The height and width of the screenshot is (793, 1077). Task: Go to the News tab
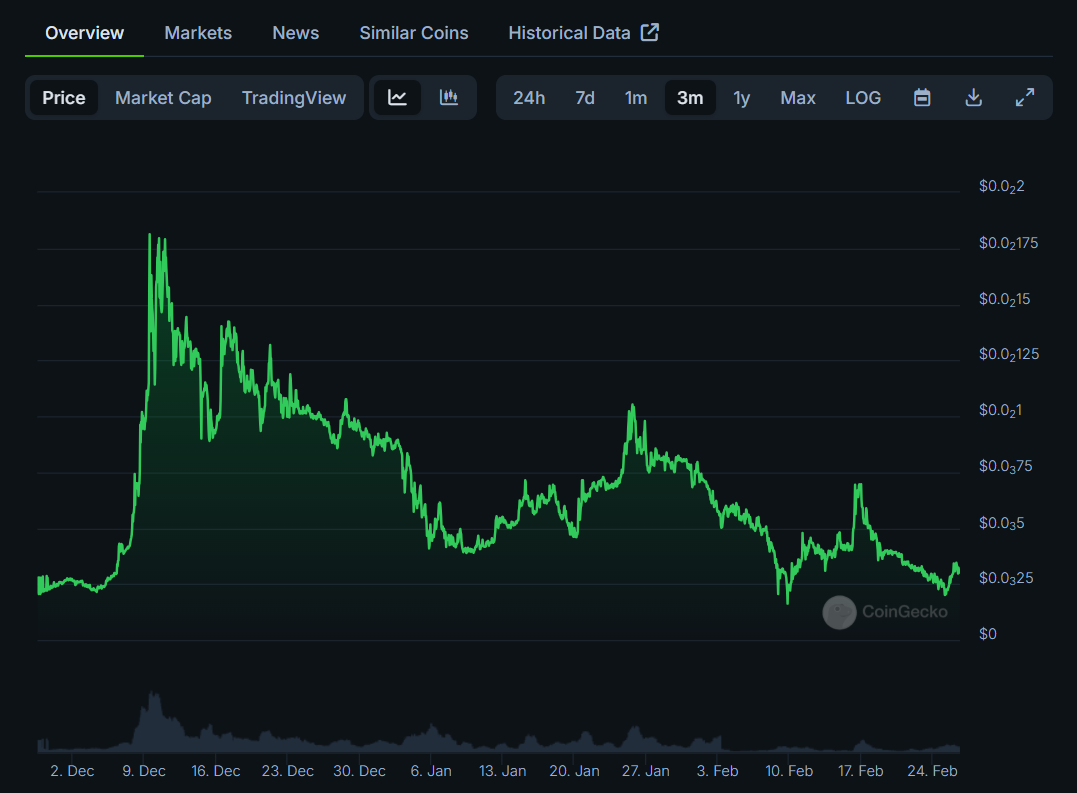click(295, 33)
